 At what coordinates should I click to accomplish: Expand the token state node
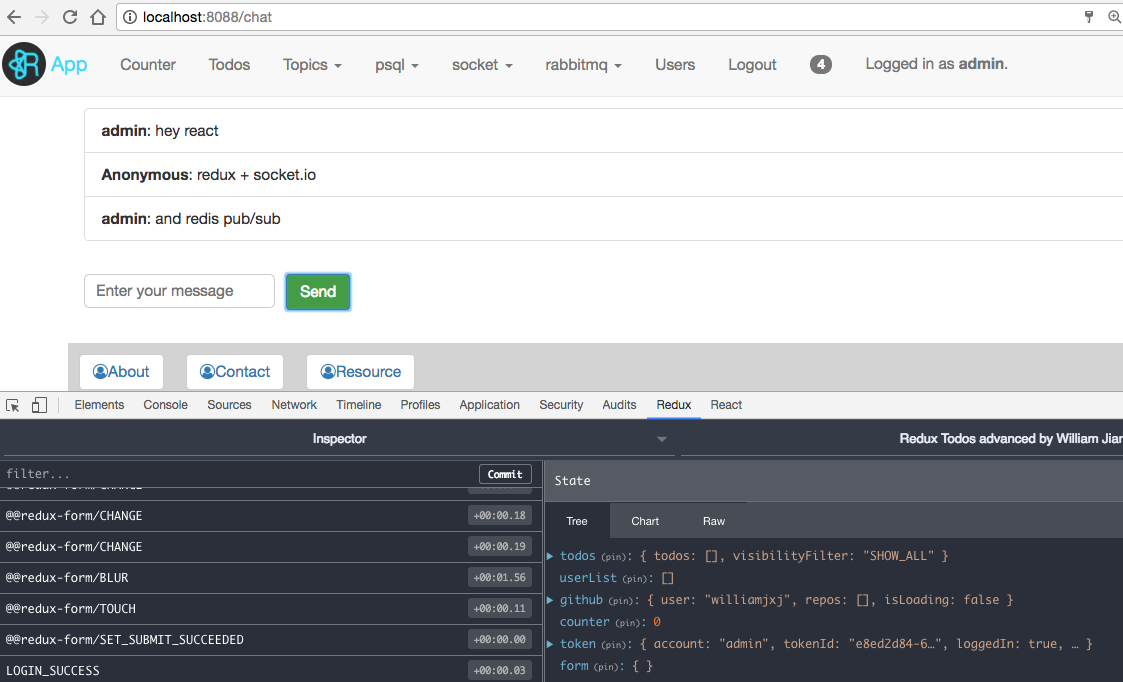click(x=550, y=644)
